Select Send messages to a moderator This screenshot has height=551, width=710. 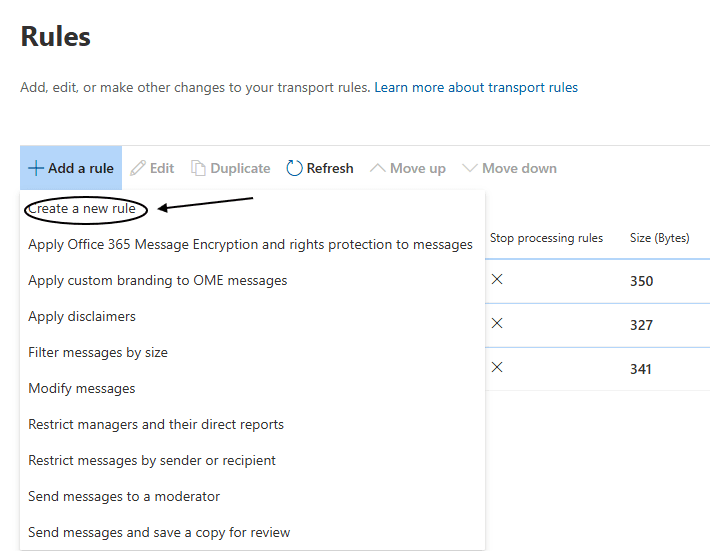124,496
